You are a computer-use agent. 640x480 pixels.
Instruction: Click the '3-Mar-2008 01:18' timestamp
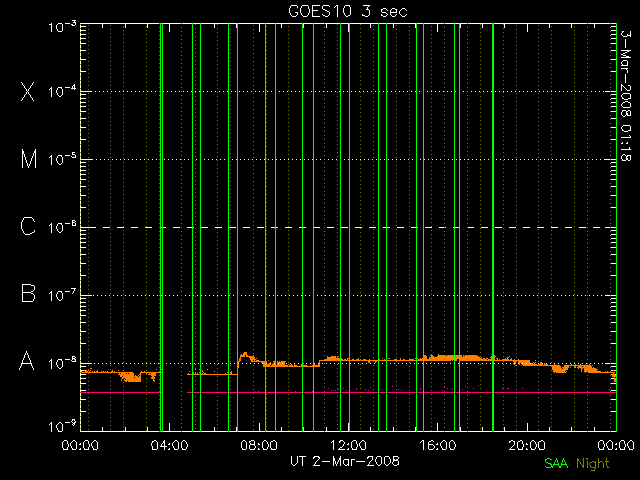[x=626, y=95]
